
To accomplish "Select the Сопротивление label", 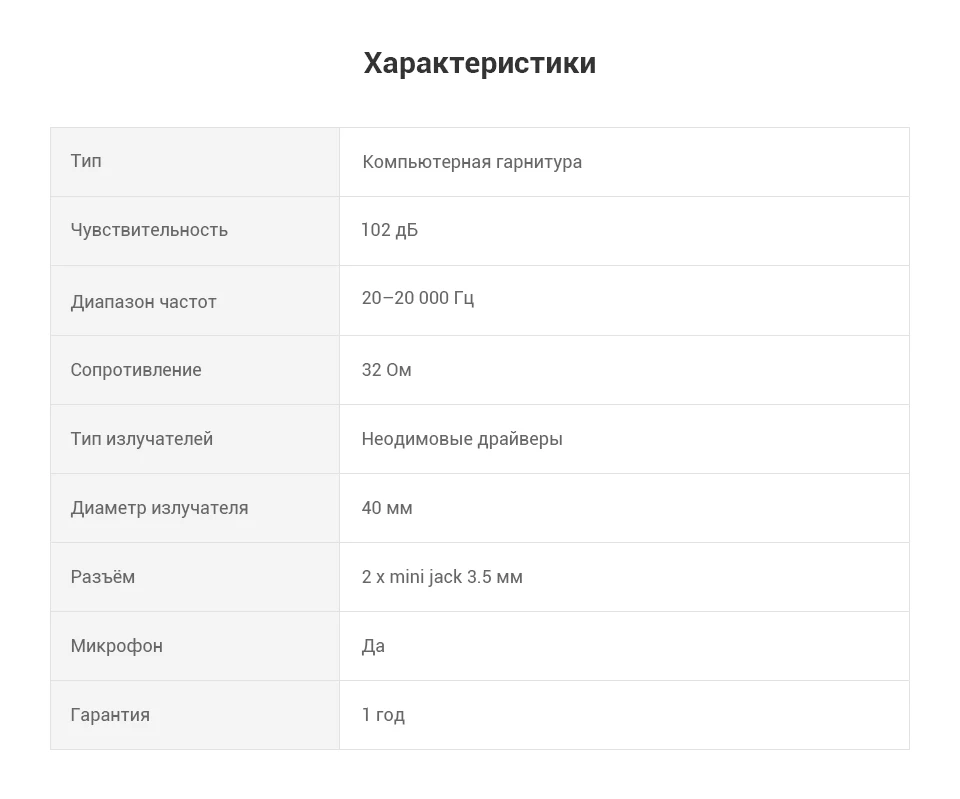I will [136, 370].
